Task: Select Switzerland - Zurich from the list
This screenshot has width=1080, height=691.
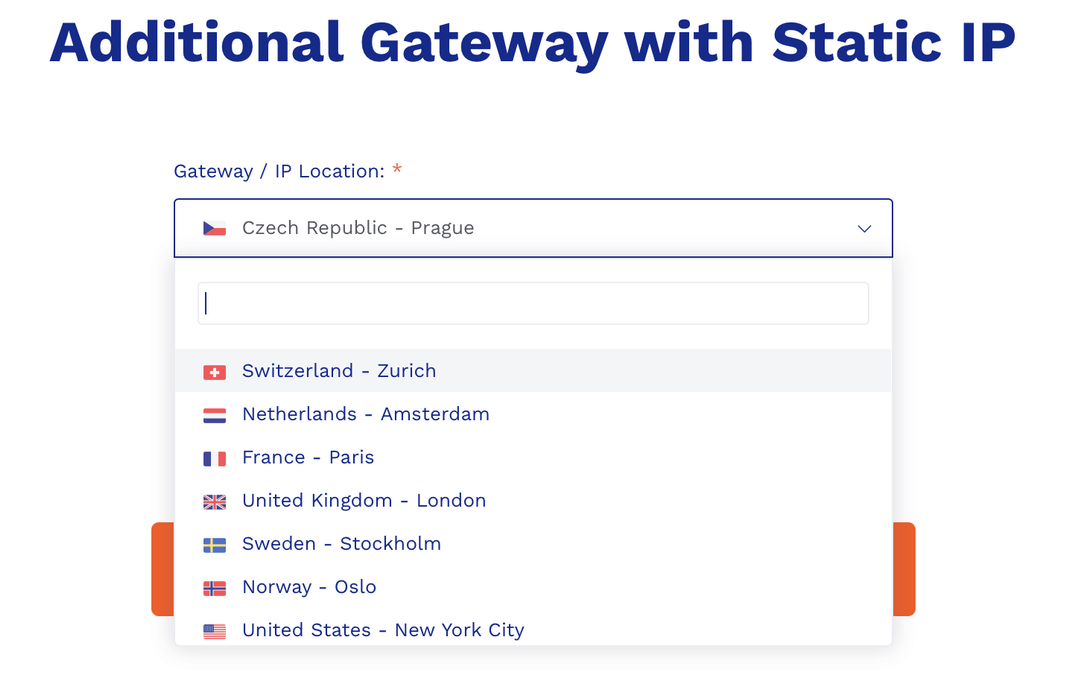Action: 338,371
